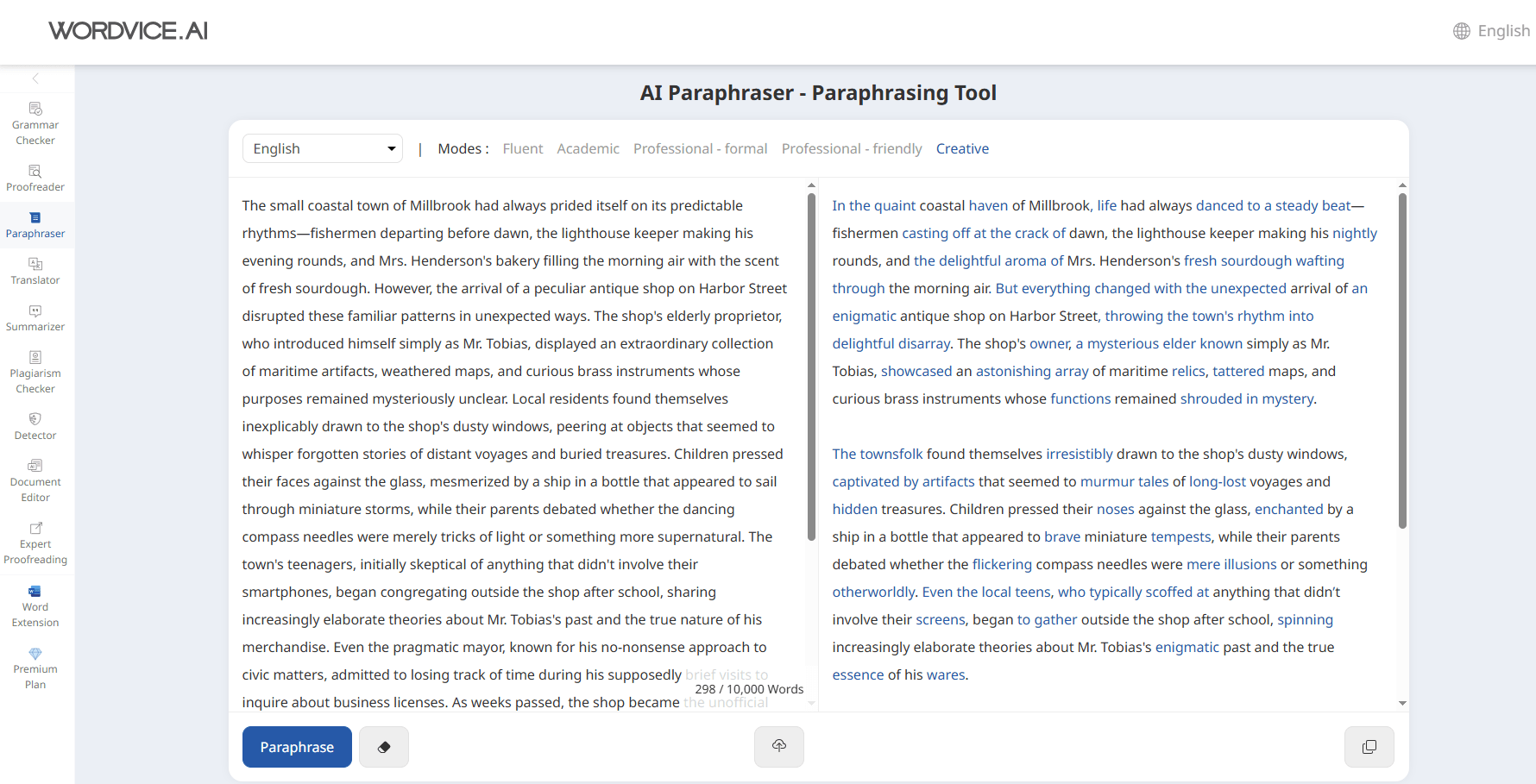
Task: Open the site language selector
Action: 1491,31
